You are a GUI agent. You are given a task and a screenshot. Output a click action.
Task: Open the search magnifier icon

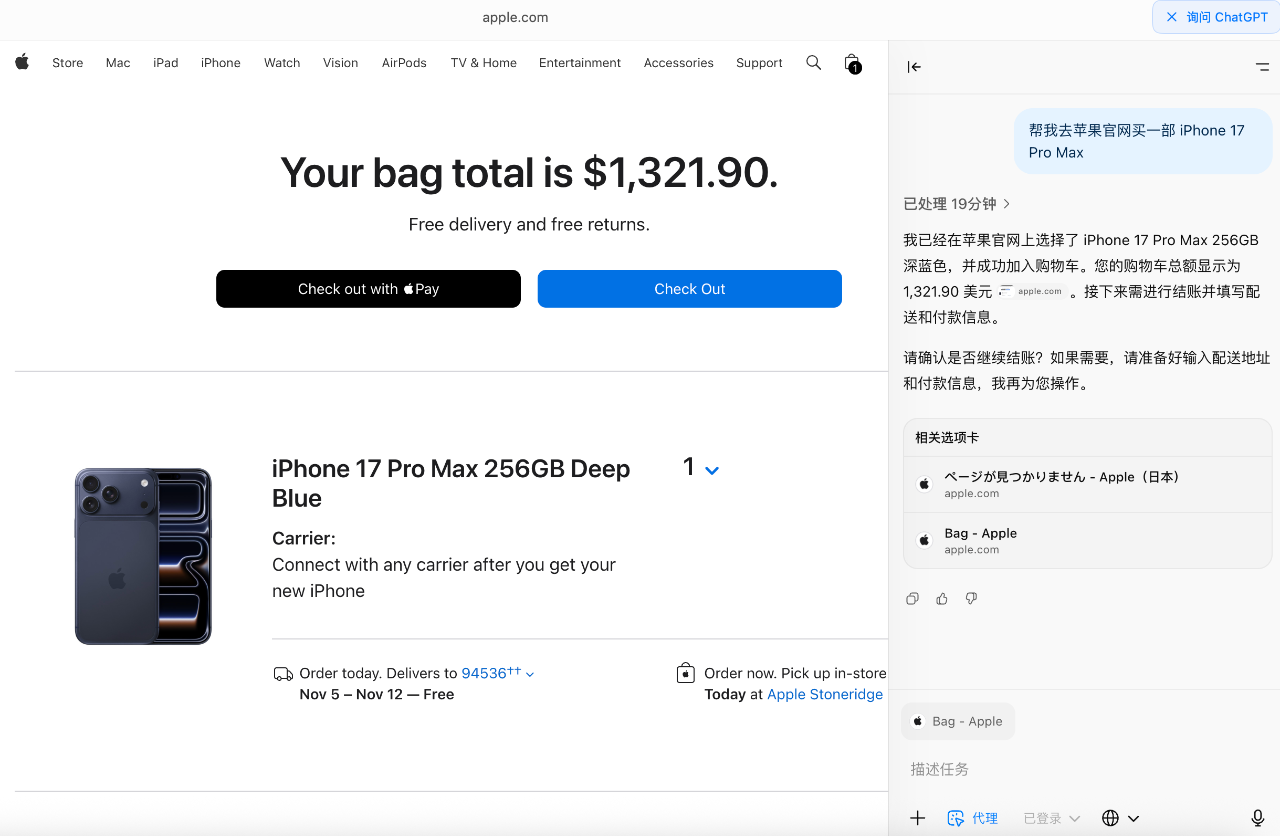[813, 62]
